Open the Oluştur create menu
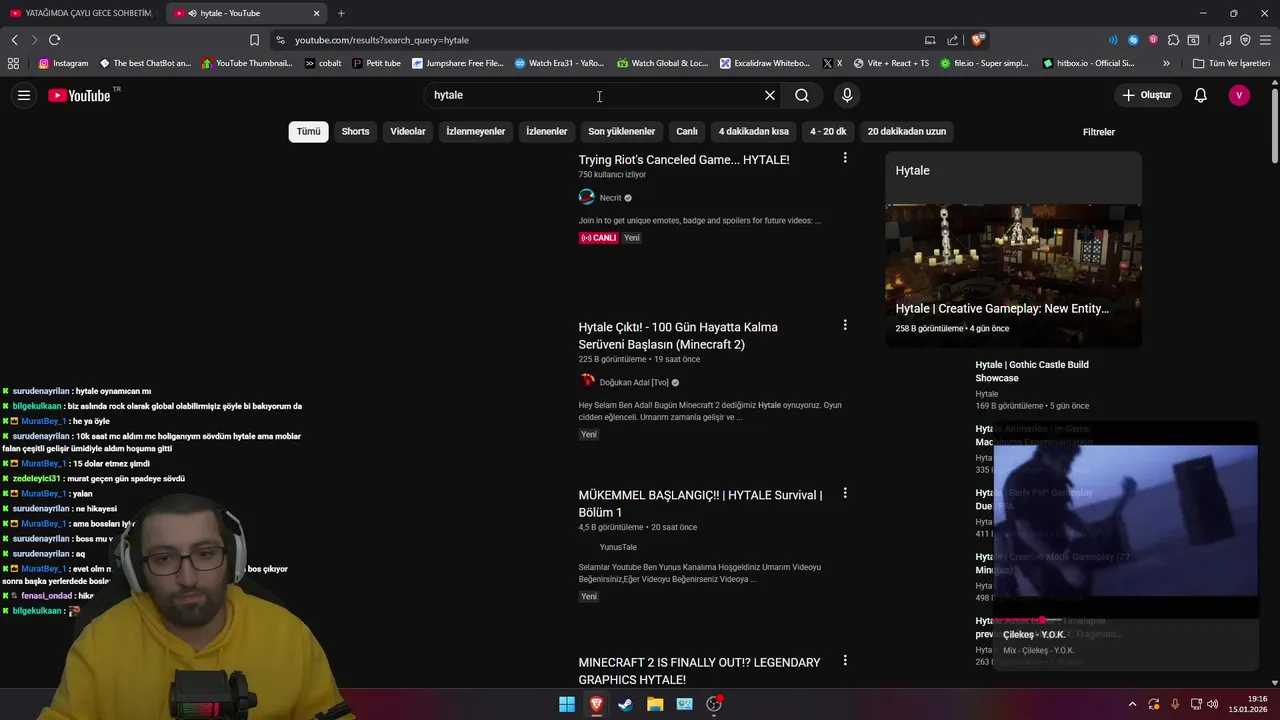The image size is (1280, 720). coord(1146,95)
